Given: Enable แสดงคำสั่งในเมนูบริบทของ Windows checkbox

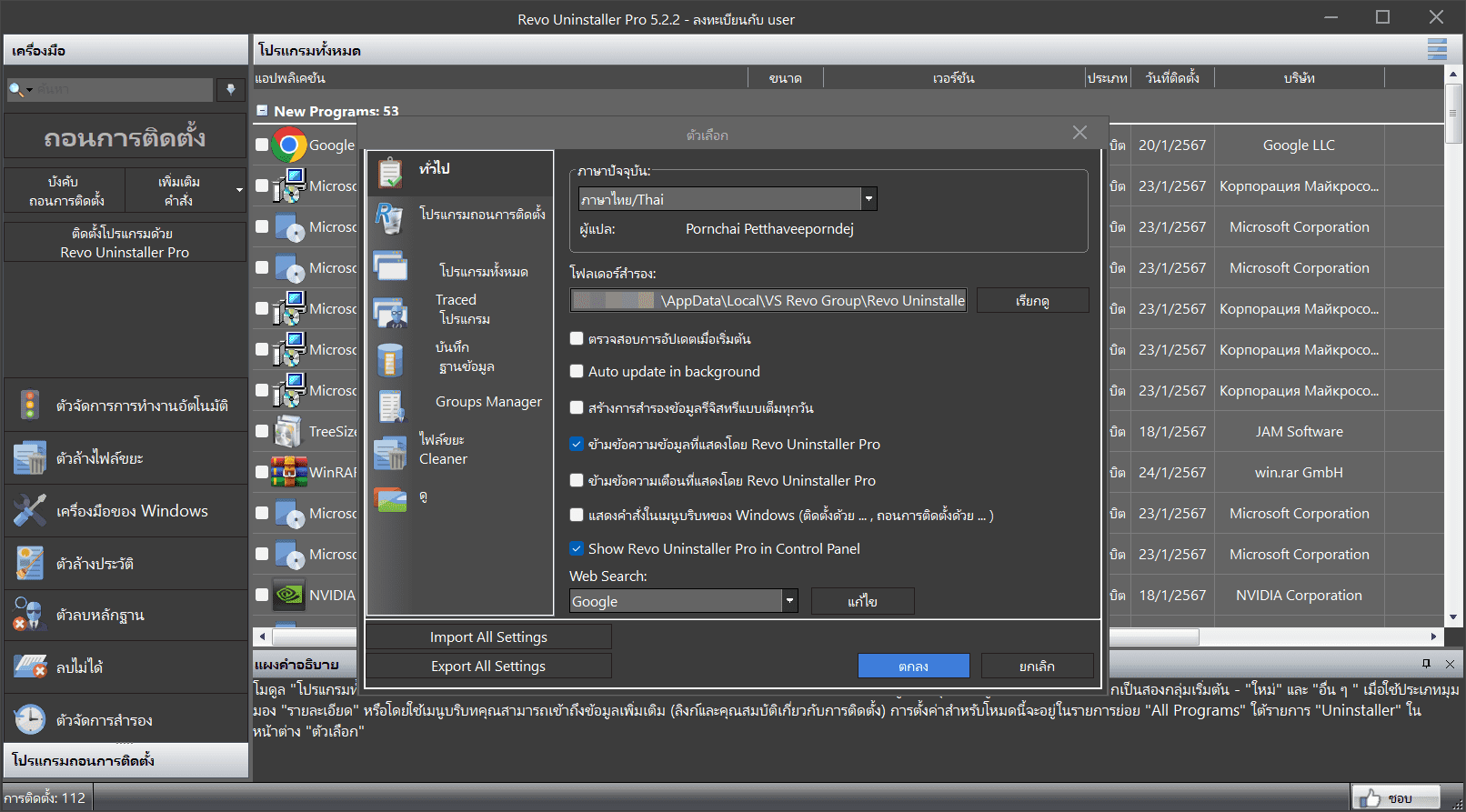Looking at the screenshot, I should (x=577, y=515).
